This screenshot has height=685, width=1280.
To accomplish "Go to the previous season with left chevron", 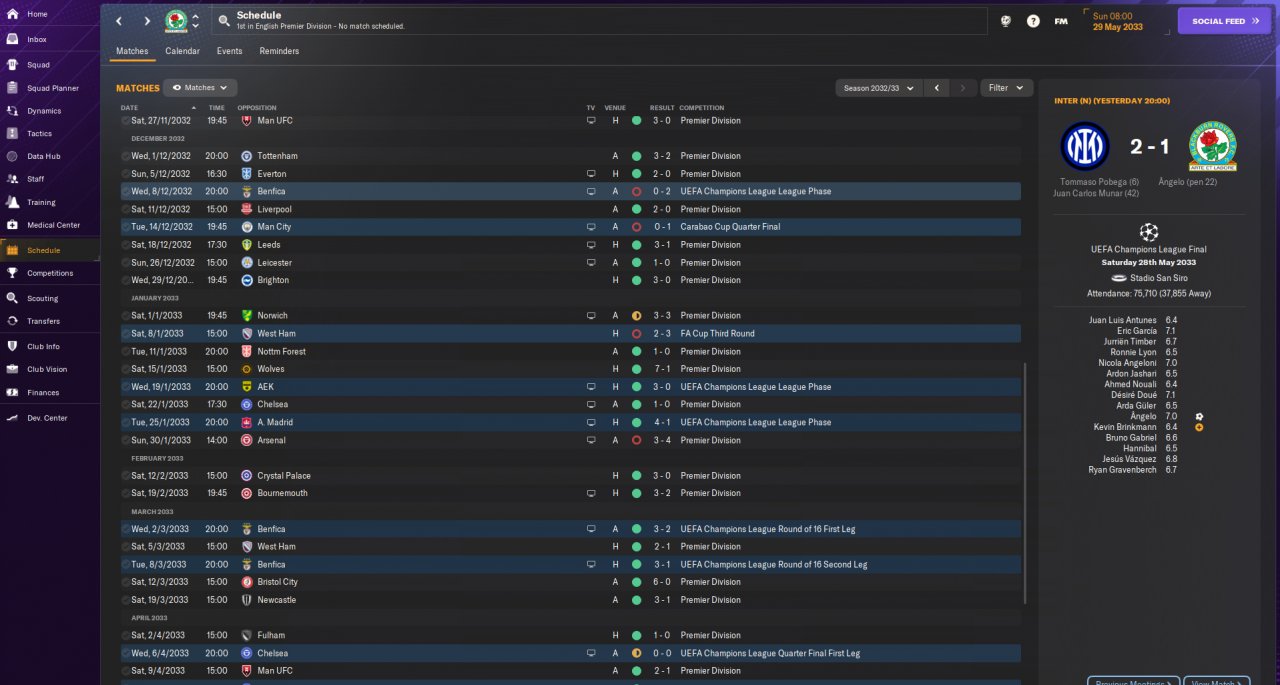I will 936,88.
